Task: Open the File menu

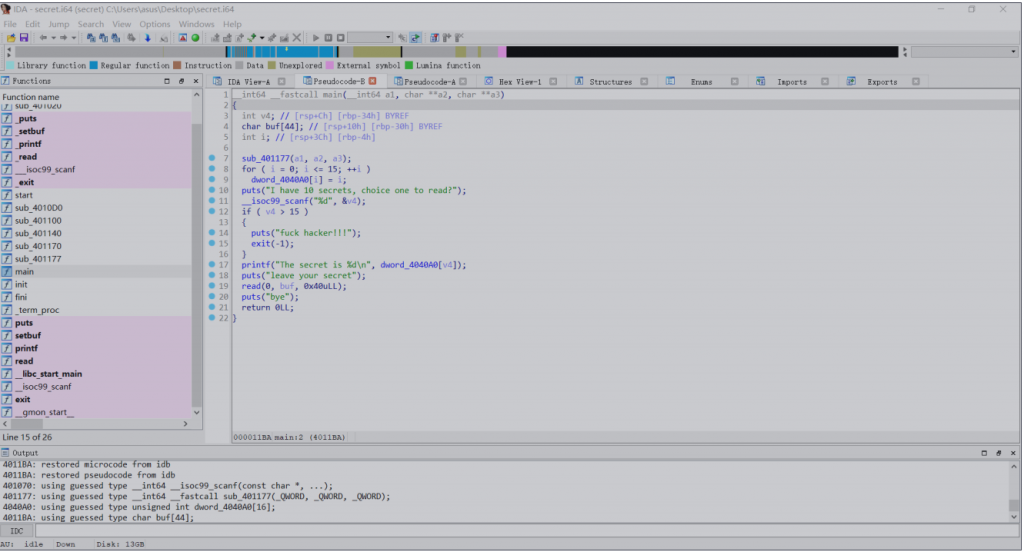Action: [x=10, y=24]
